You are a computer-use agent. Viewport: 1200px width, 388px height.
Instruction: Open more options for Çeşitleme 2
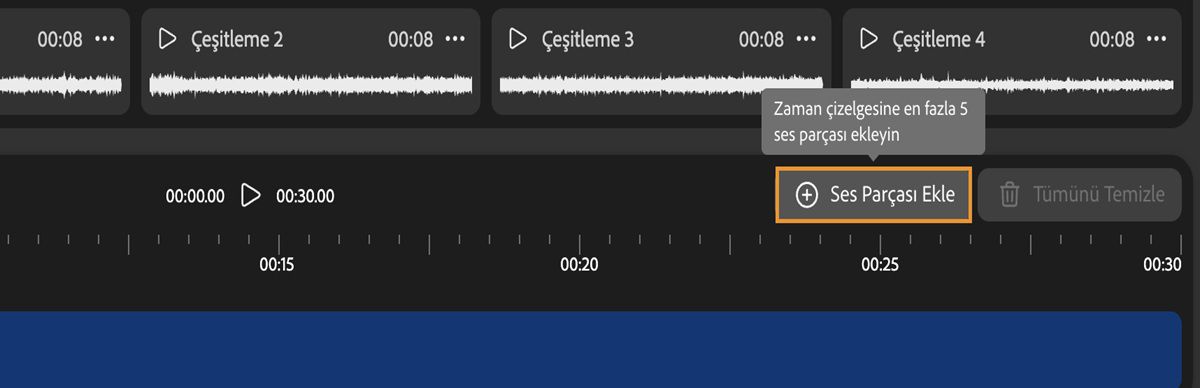click(456, 39)
